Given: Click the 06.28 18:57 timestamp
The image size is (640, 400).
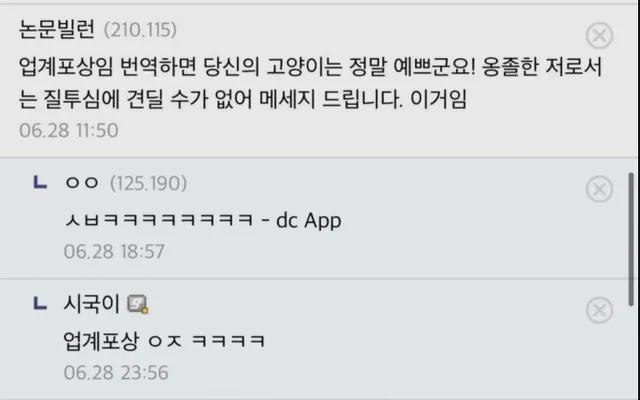Looking at the screenshot, I should click(114, 251).
